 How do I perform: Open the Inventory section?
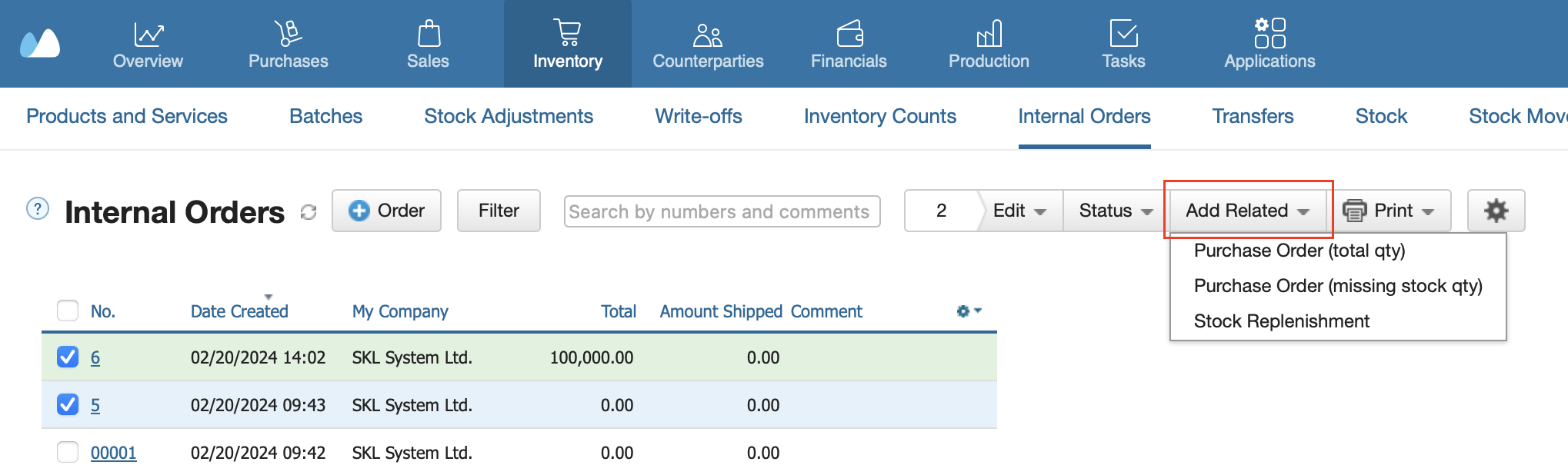568,45
